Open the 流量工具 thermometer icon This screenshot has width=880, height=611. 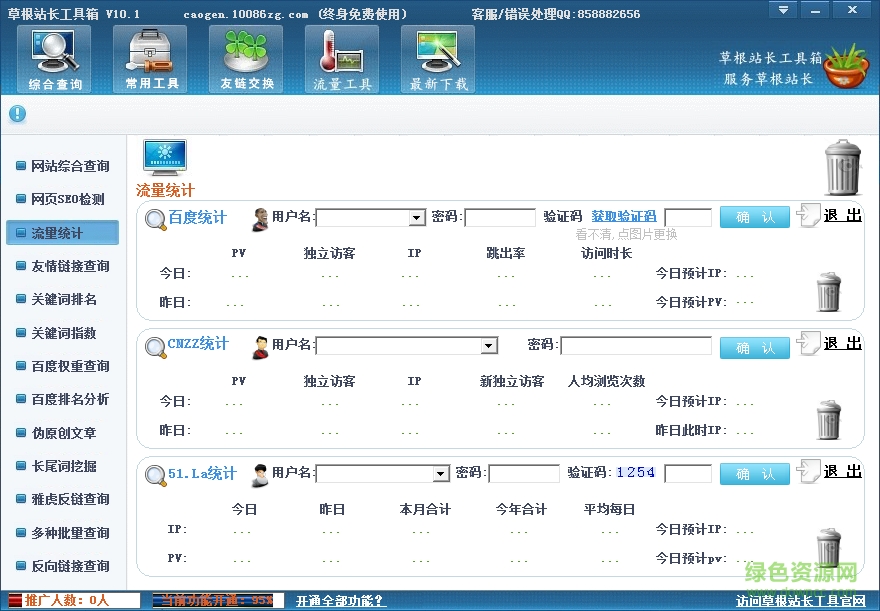pos(342,59)
